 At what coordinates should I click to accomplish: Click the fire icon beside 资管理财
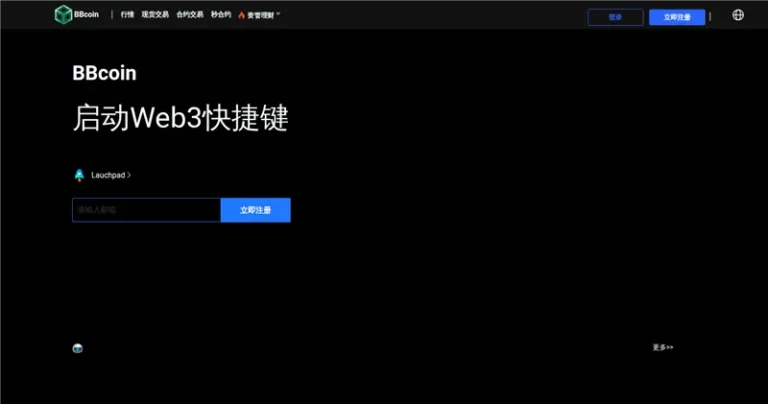[x=242, y=15]
